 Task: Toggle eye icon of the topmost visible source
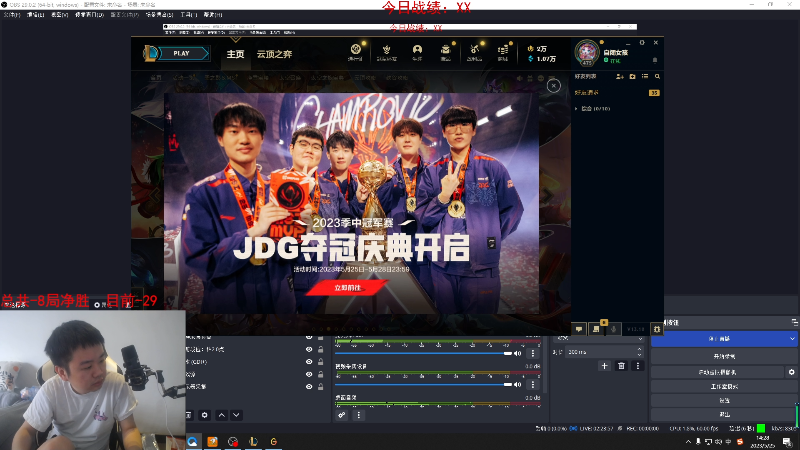(x=309, y=337)
